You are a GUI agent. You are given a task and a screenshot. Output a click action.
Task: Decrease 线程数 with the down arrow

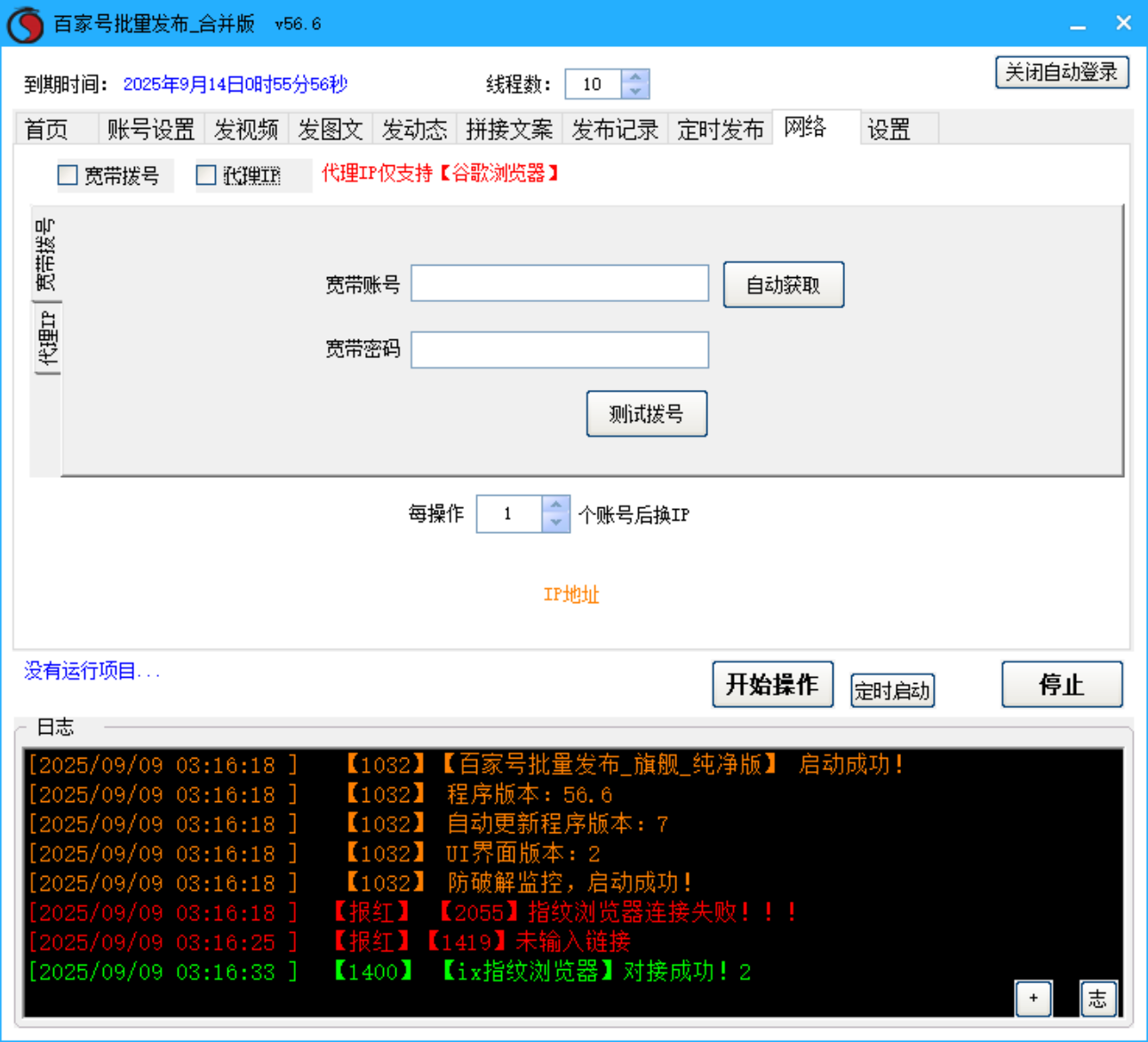click(x=635, y=91)
